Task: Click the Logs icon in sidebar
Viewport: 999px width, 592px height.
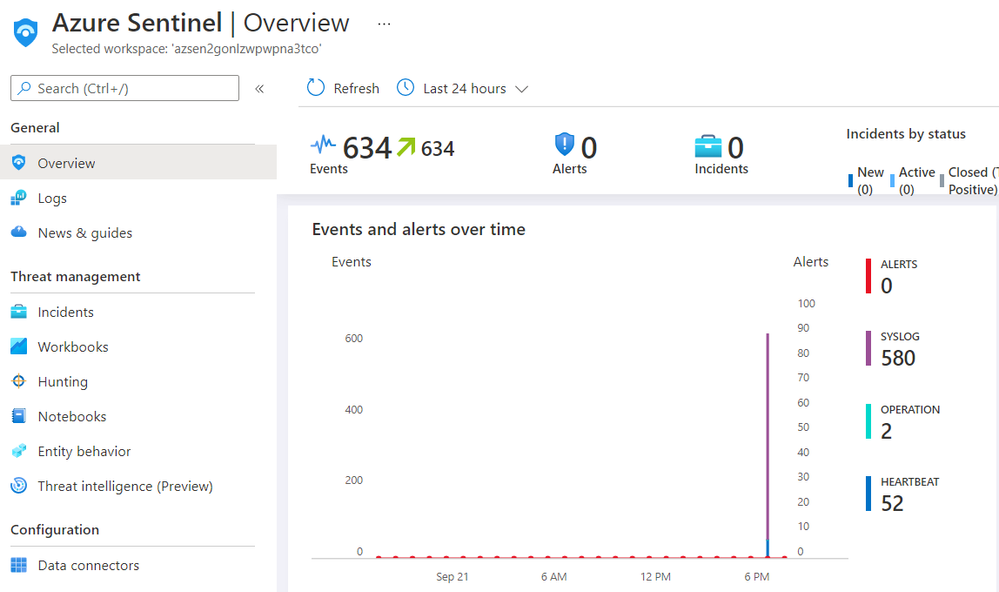Action: click(19, 198)
